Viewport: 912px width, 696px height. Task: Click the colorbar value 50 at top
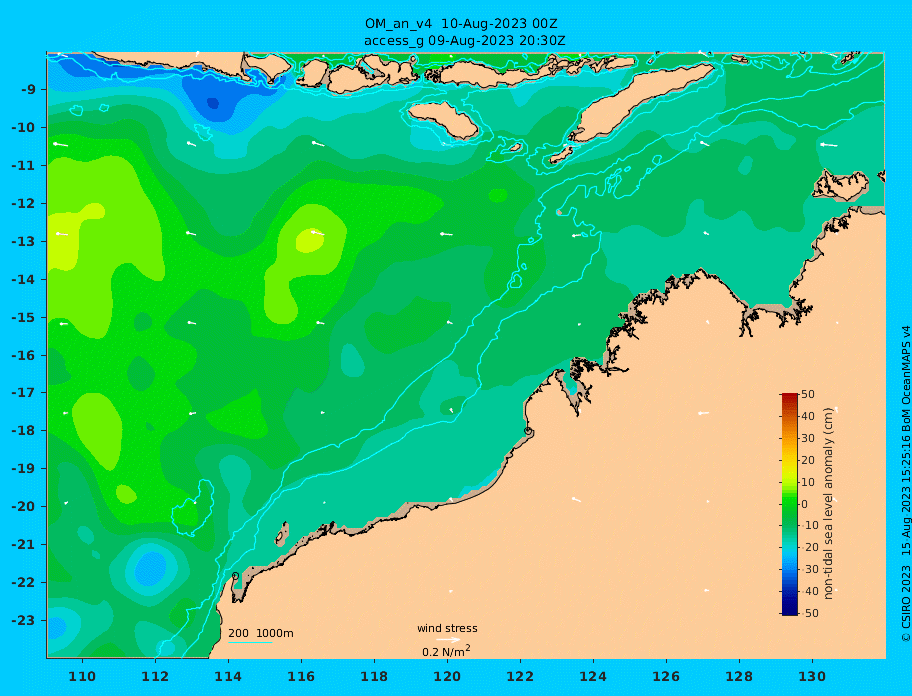(808, 395)
